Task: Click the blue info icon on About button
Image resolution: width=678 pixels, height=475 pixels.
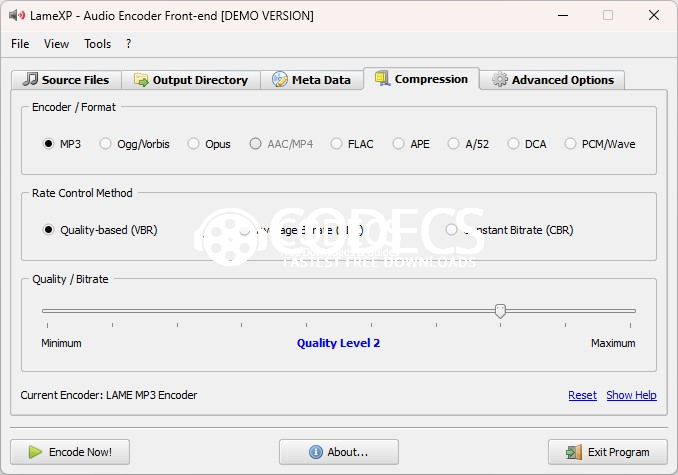Action: pyautogui.click(x=316, y=452)
